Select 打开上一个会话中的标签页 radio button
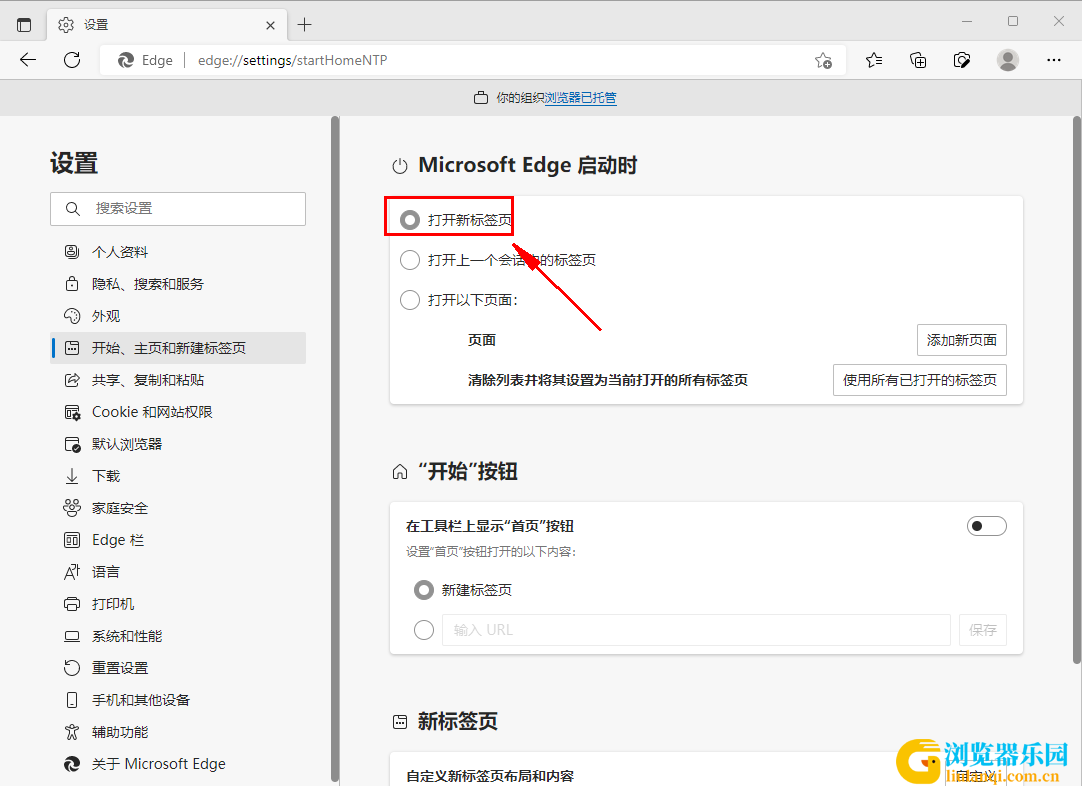1082x786 pixels. tap(410, 260)
